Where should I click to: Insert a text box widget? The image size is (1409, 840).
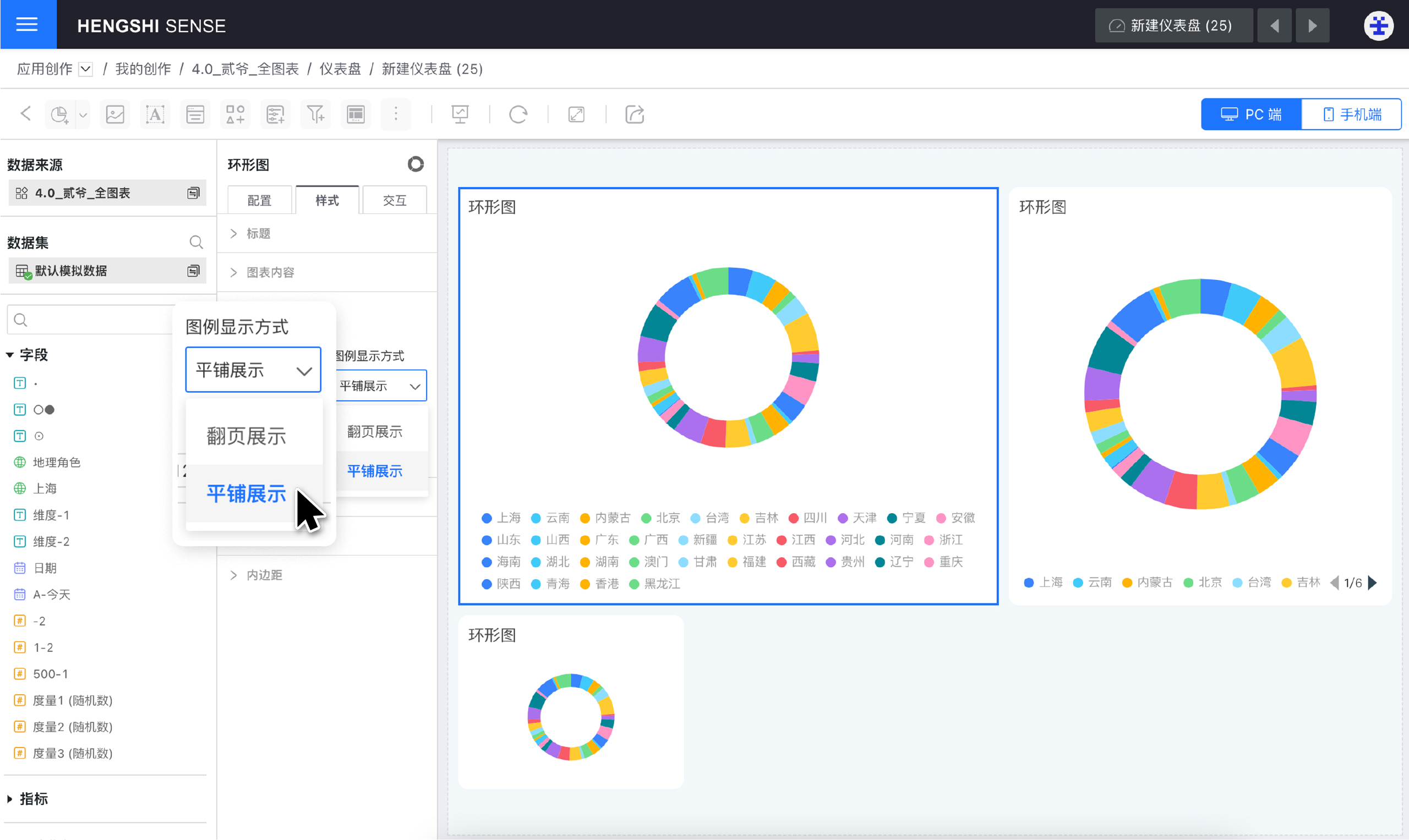(155, 115)
